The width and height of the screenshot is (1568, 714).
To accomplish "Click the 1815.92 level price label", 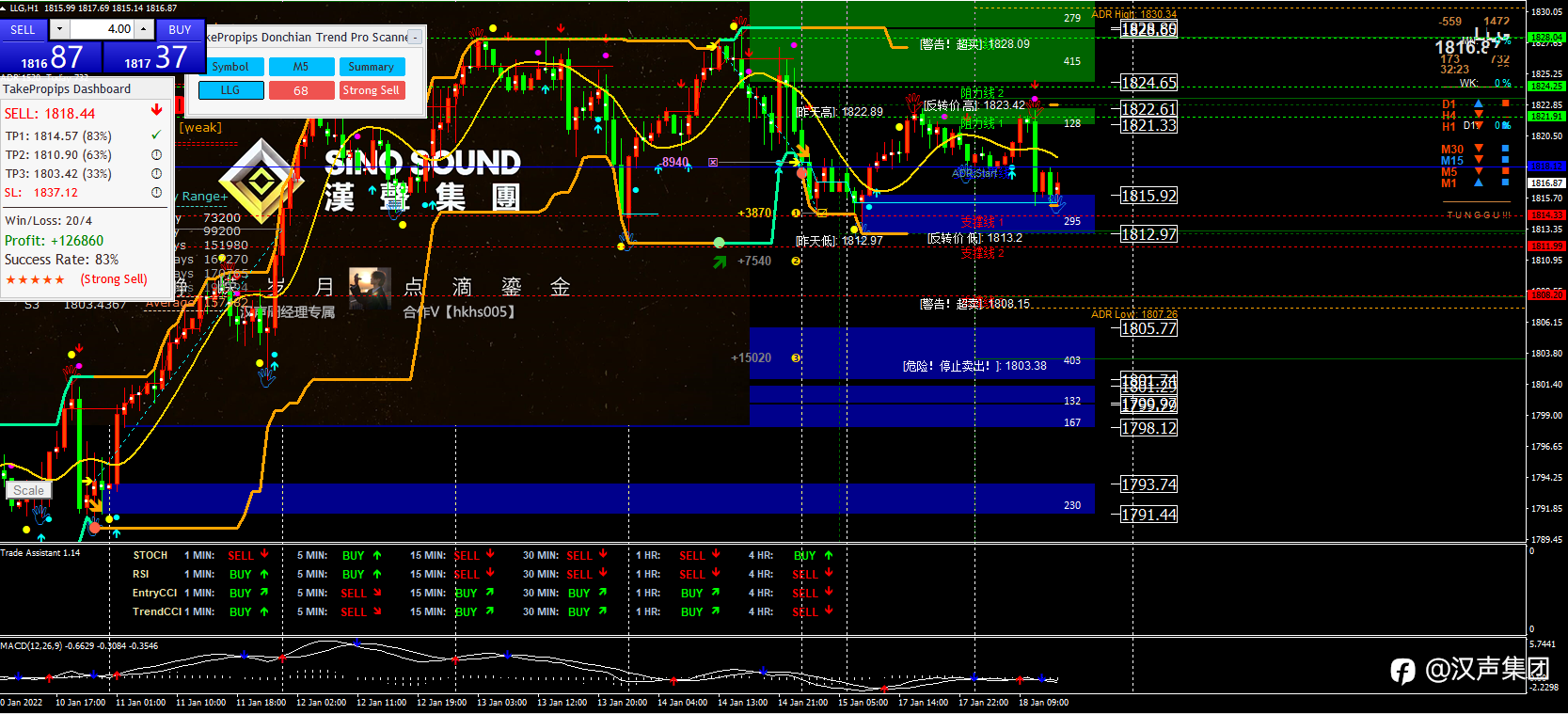I will (1149, 196).
